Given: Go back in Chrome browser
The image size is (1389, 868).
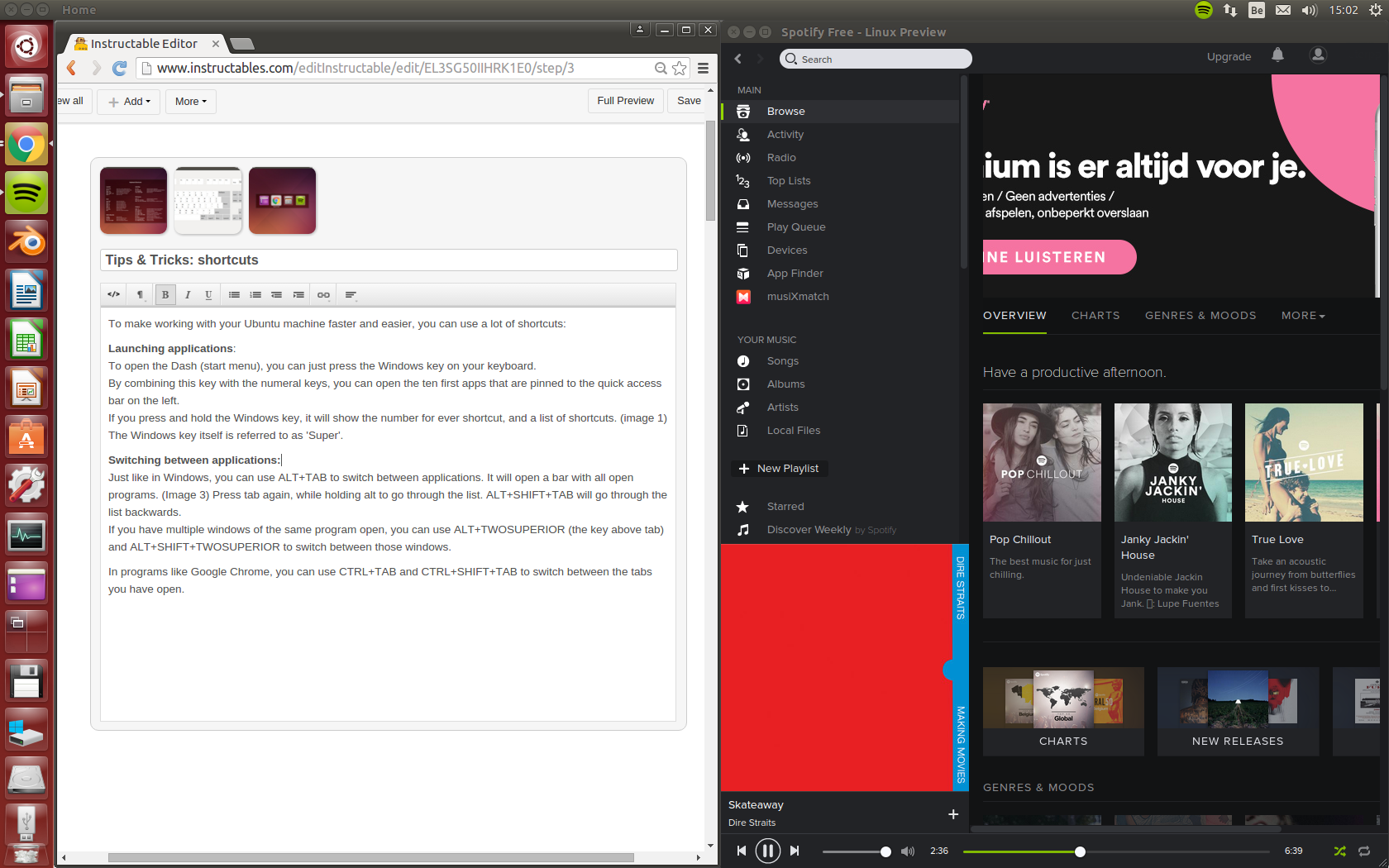Looking at the screenshot, I should [x=72, y=68].
